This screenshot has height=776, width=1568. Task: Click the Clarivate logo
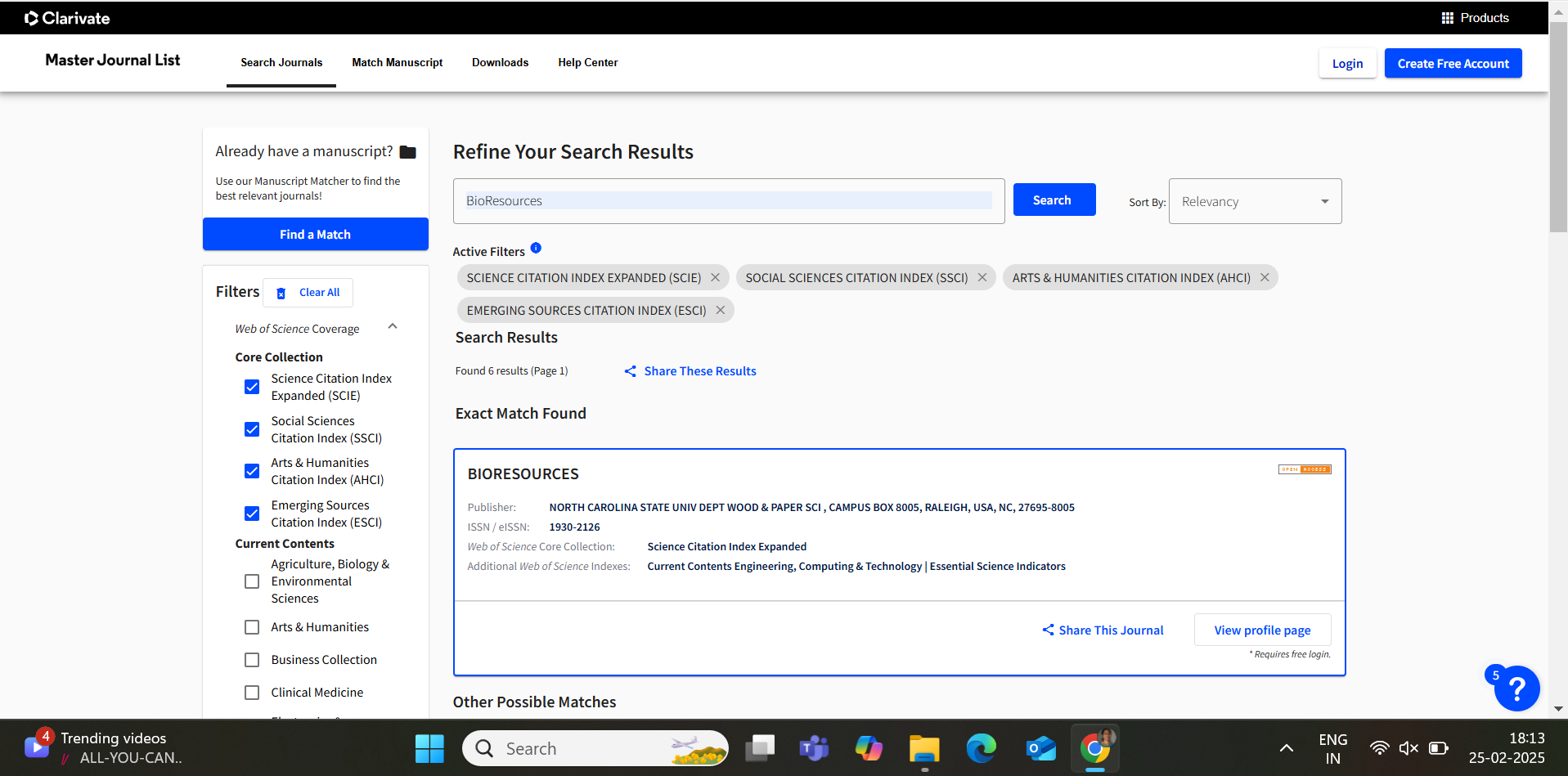tap(67, 18)
